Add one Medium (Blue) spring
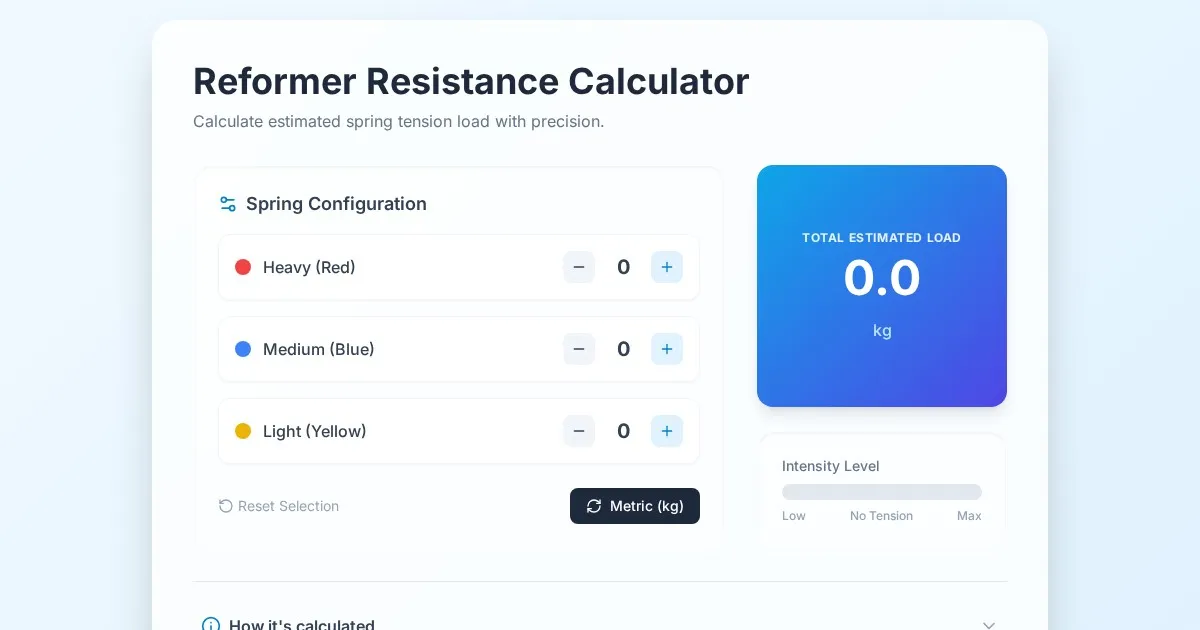This screenshot has width=1200, height=630. click(667, 349)
